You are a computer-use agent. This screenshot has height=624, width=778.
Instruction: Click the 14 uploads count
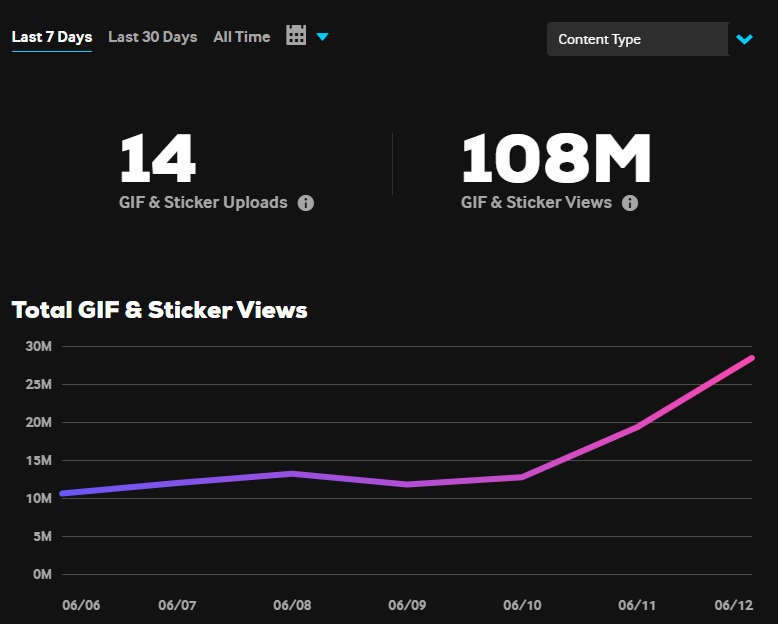click(158, 159)
